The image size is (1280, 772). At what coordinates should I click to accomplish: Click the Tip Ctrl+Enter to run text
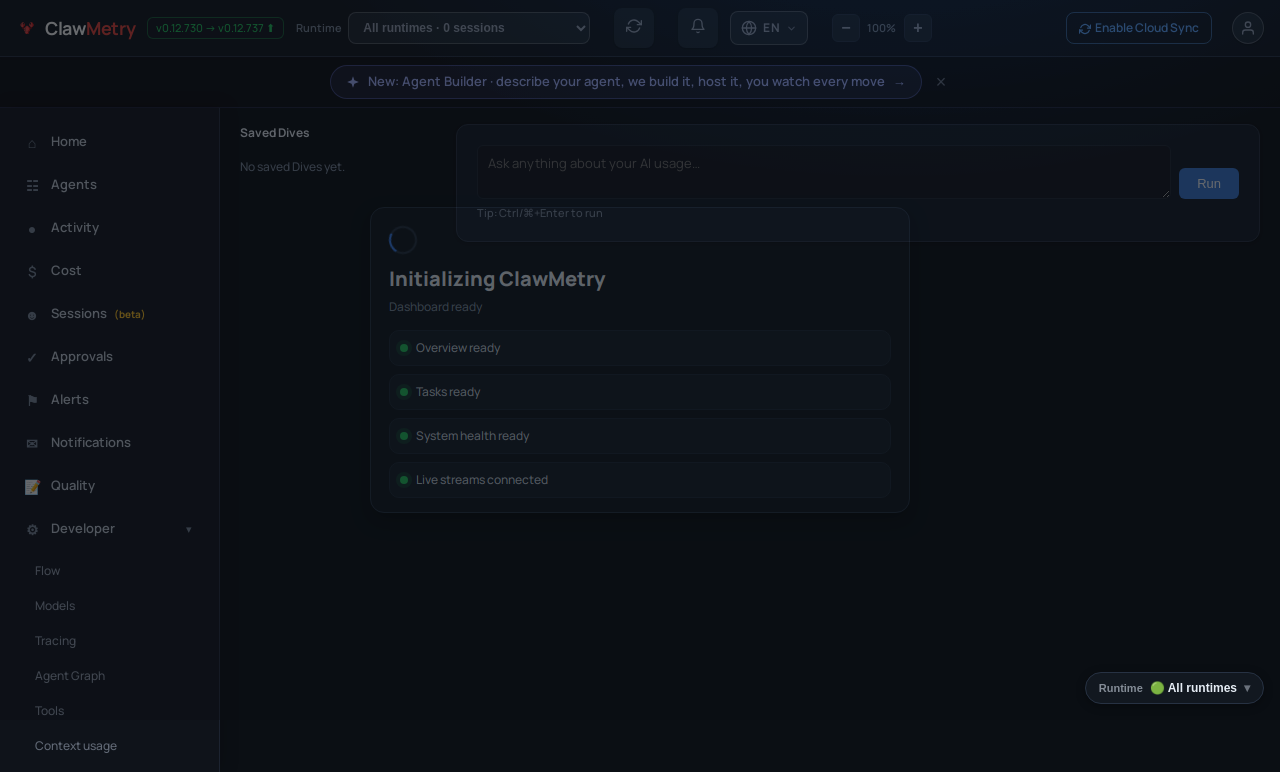540,213
